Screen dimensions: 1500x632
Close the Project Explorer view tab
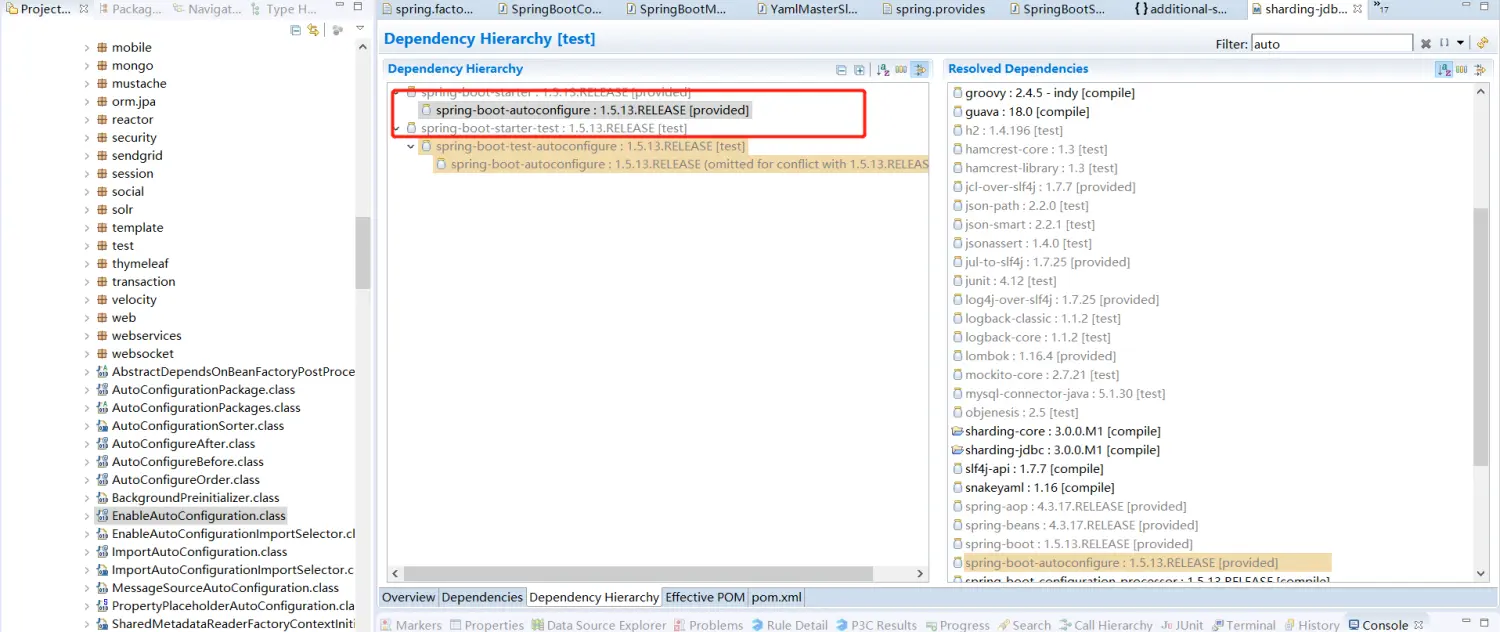pyautogui.click(x=83, y=9)
